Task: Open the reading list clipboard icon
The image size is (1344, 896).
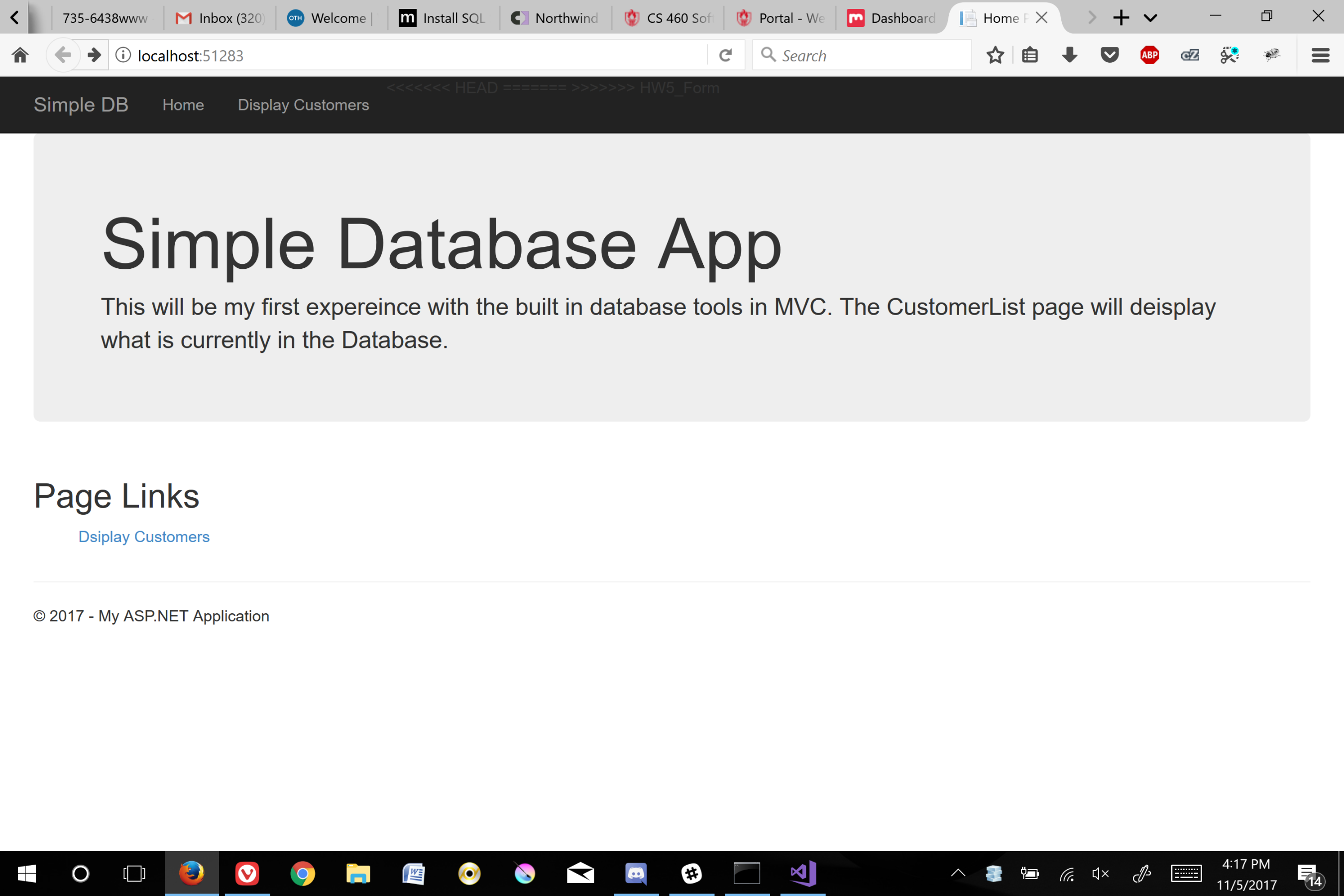Action: (x=1029, y=55)
